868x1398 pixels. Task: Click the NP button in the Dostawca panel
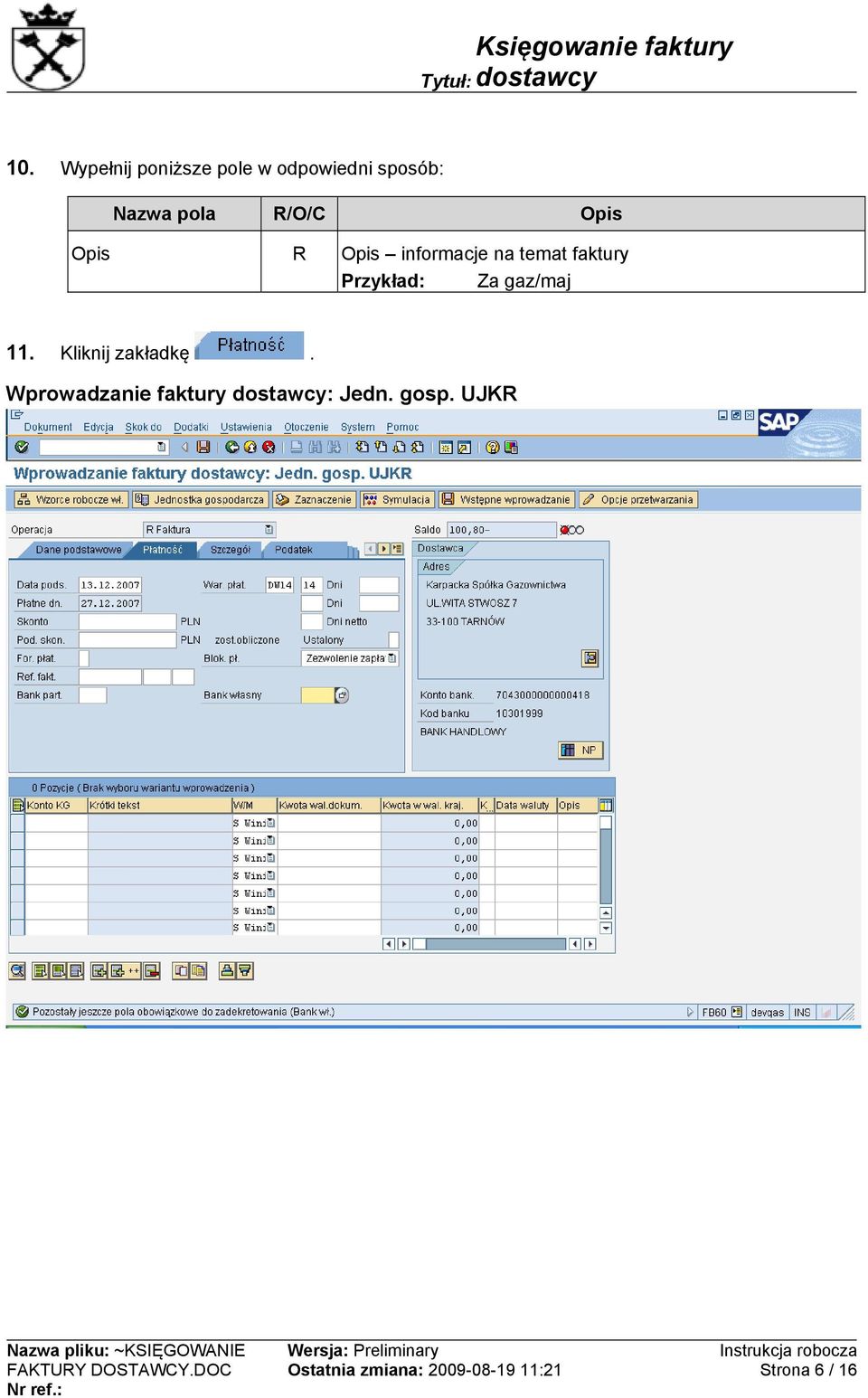click(x=580, y=750)
